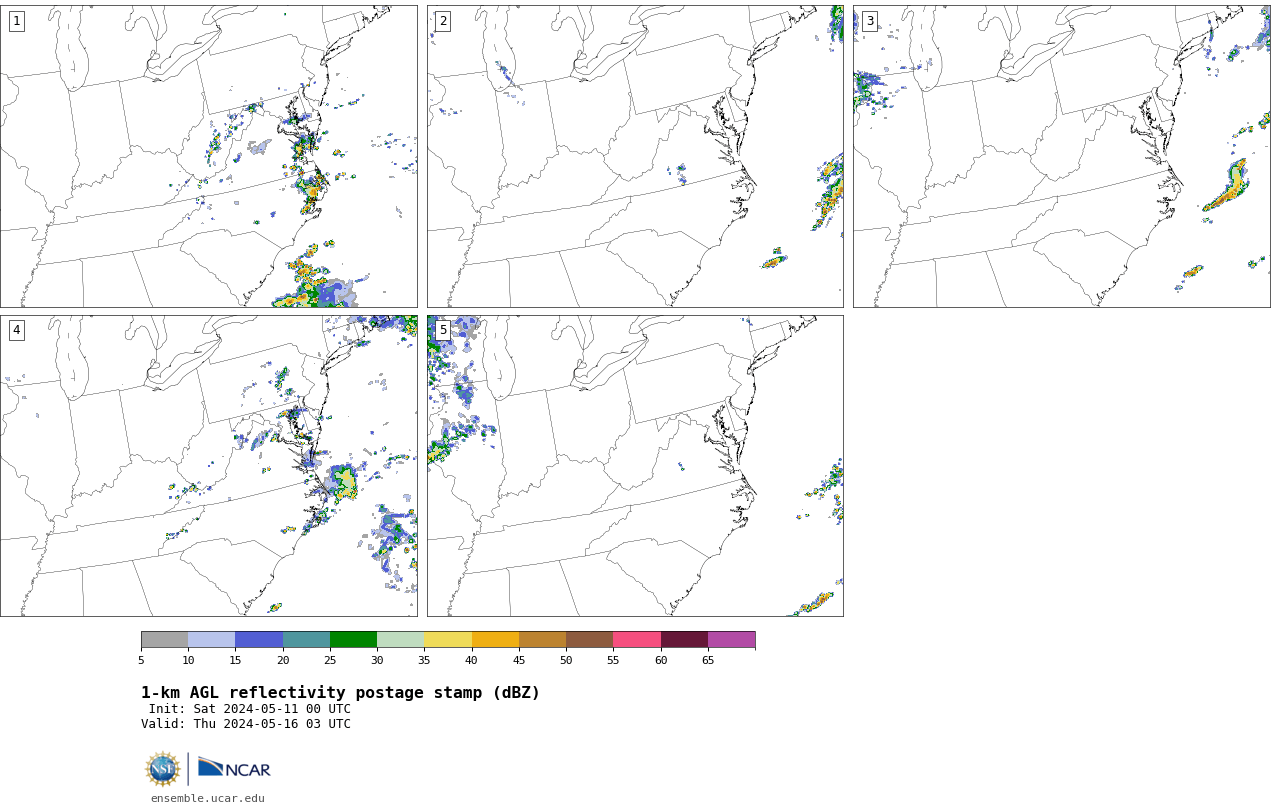This screenshot has height=809, width=1280.
Task: Click colorbar tick label 65
Action: pos(708,660)
